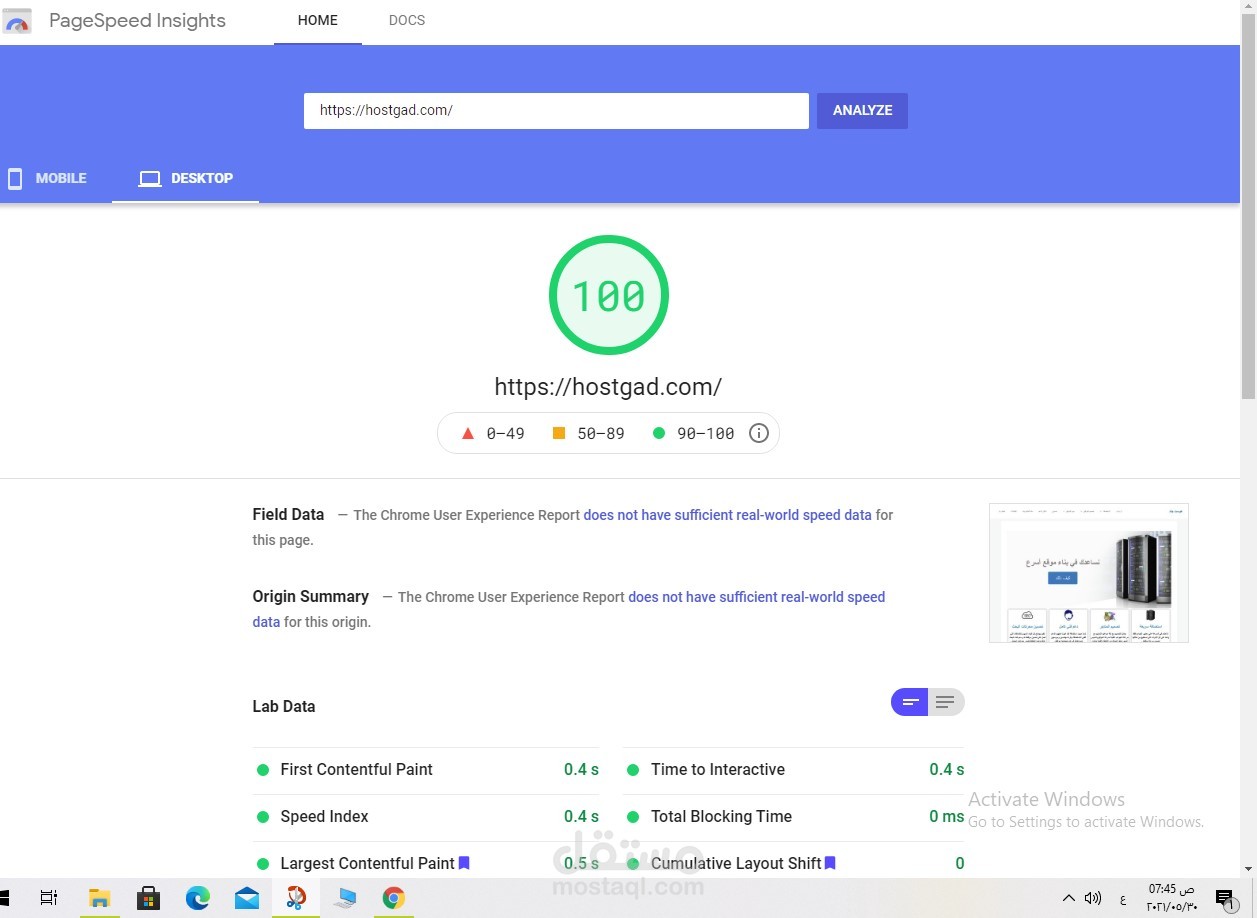The image size is (1257, 918).
Task: Click the taskbar clock and date
Action: [1171, 898]
